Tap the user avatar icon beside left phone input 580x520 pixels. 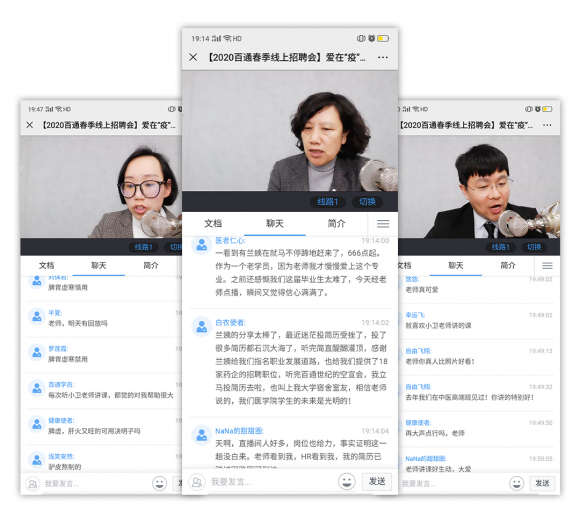33,483
